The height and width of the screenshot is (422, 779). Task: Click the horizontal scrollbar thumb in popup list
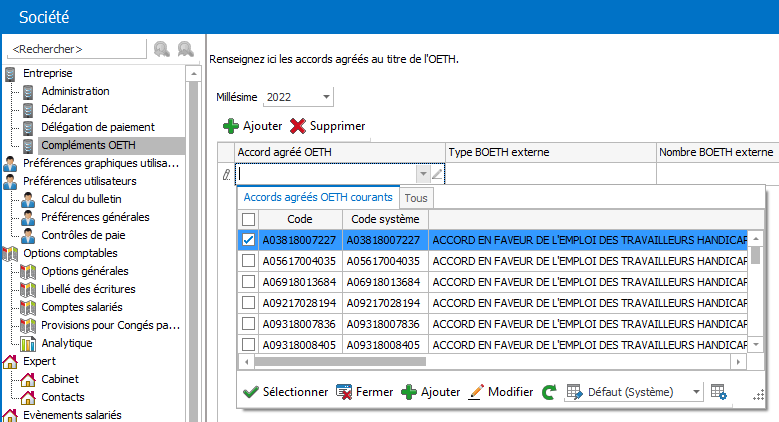click(x=340, y=362)
